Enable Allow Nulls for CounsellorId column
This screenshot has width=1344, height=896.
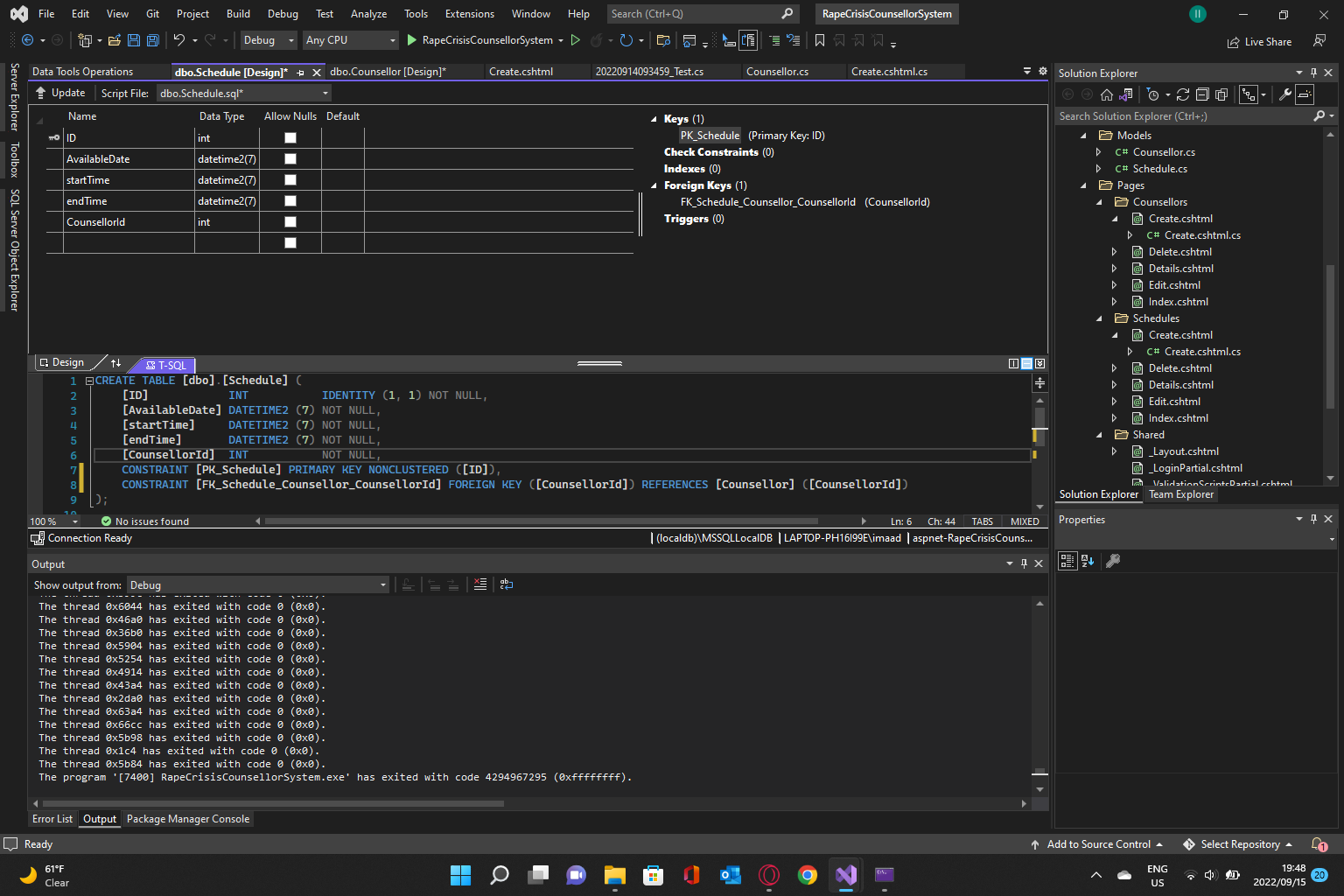pos(290,222)
